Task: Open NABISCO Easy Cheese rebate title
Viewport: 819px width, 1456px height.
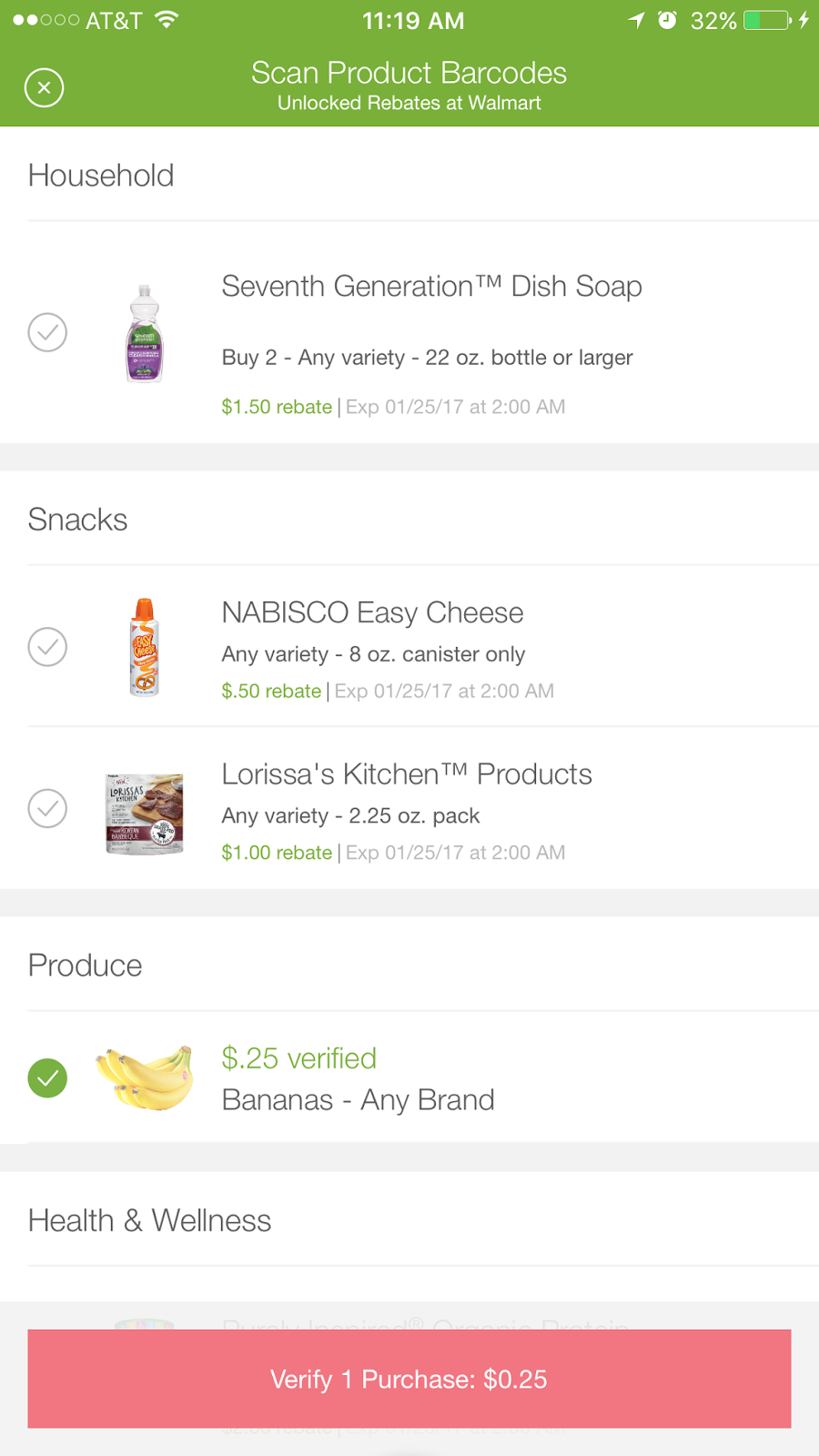Action: coord(372,612)
